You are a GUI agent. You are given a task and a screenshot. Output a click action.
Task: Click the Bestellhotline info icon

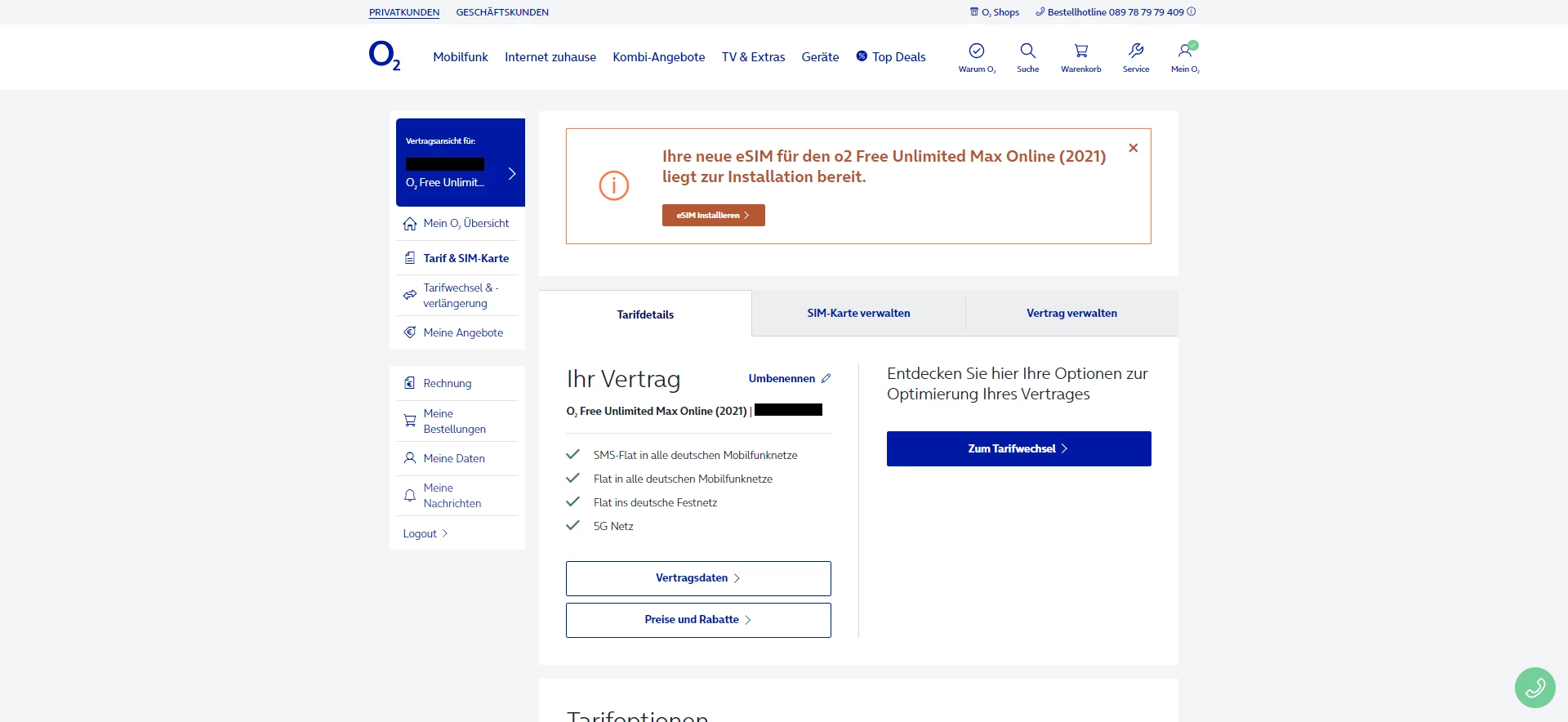1192,11
